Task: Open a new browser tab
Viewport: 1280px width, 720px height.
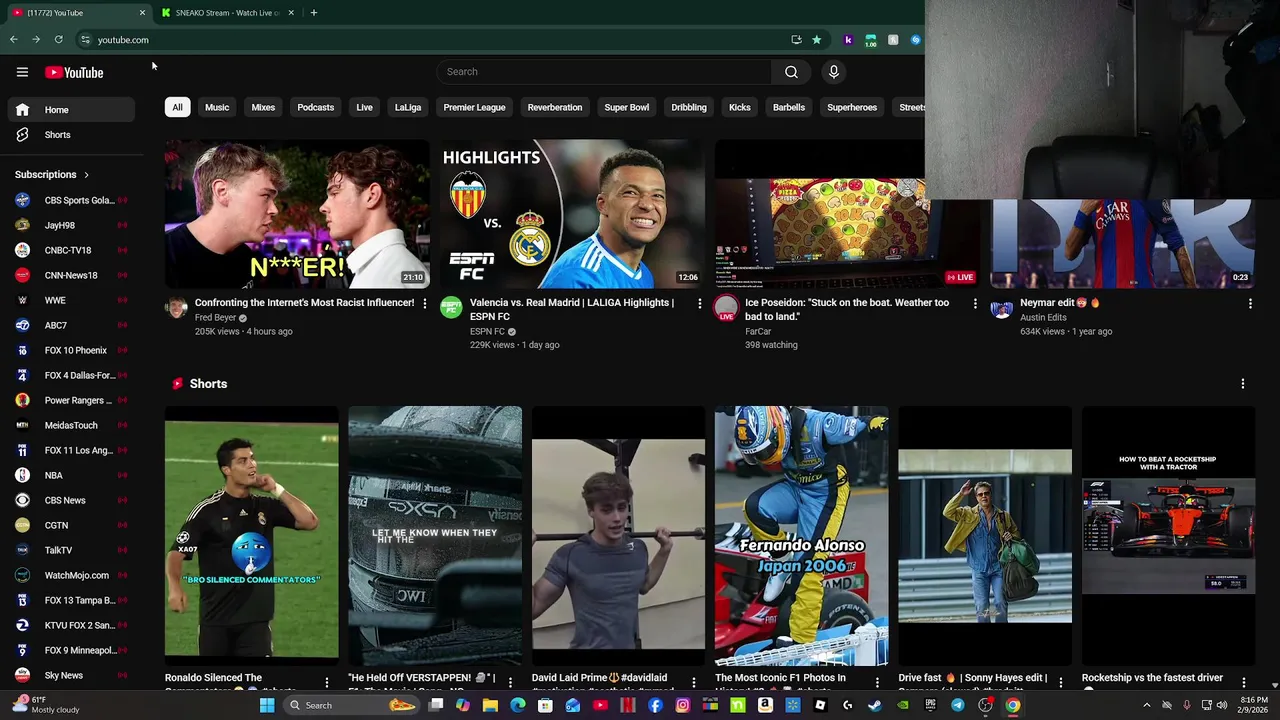Action: [x=313, y=13]
